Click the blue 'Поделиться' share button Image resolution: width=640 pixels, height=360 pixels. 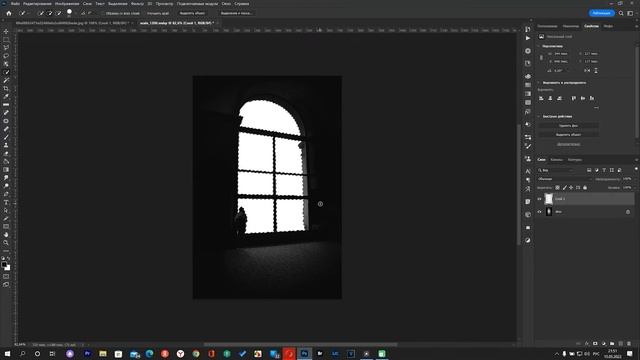[602, 13]
